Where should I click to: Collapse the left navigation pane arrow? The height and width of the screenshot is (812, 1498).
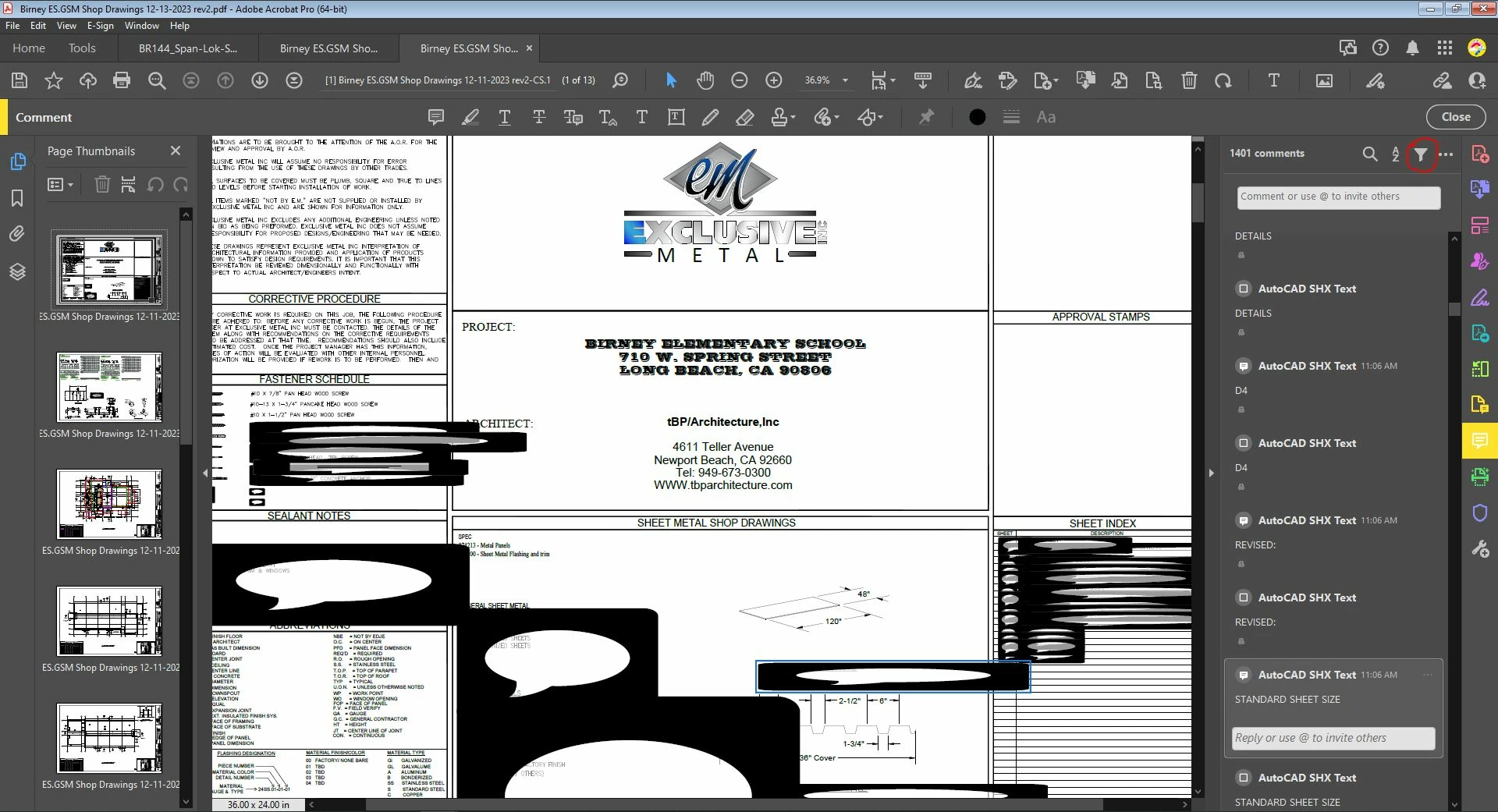pyautogui.click(x=205, y=473)
